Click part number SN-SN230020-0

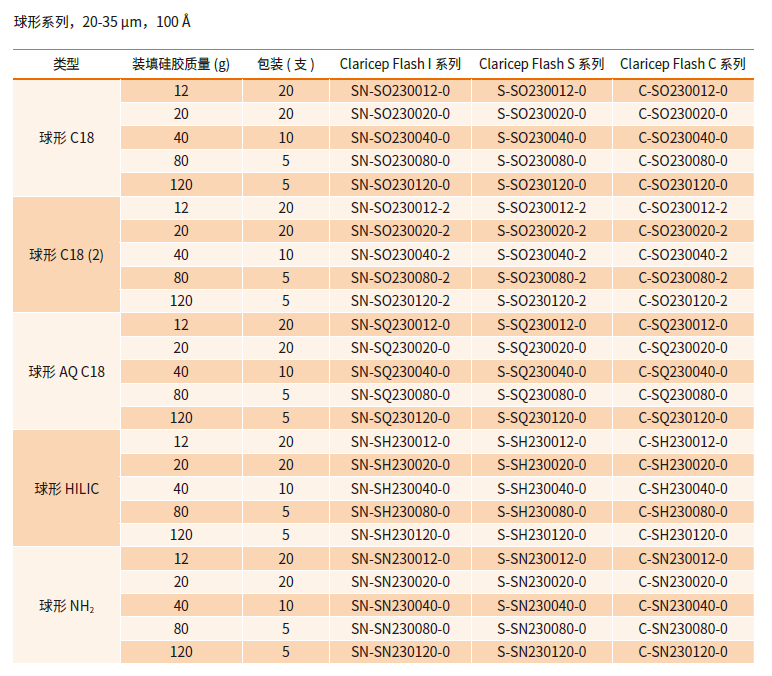click(400, 582)
